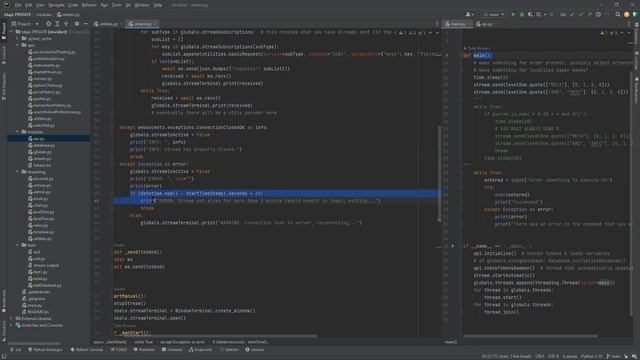Screen dimensions: 640x360
Task: Select README.txt in the project tree
Action: (x=35, y=312)
